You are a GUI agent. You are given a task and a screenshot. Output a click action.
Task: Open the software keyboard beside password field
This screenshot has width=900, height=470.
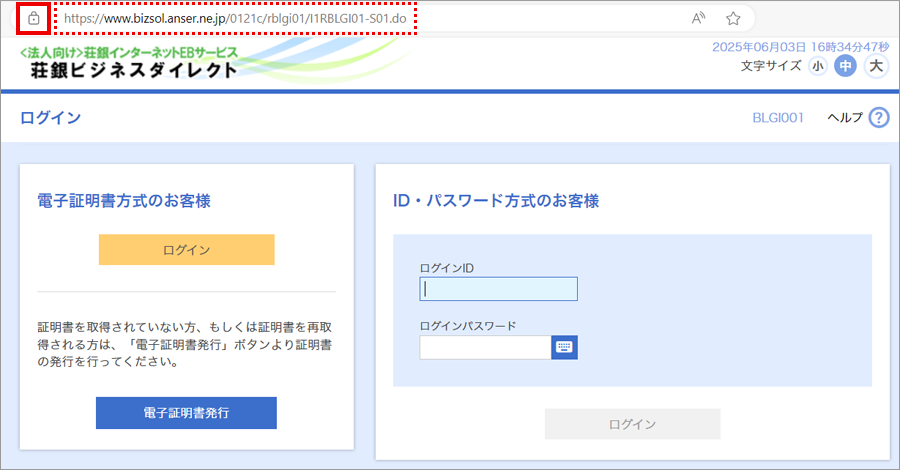(565, 347)
